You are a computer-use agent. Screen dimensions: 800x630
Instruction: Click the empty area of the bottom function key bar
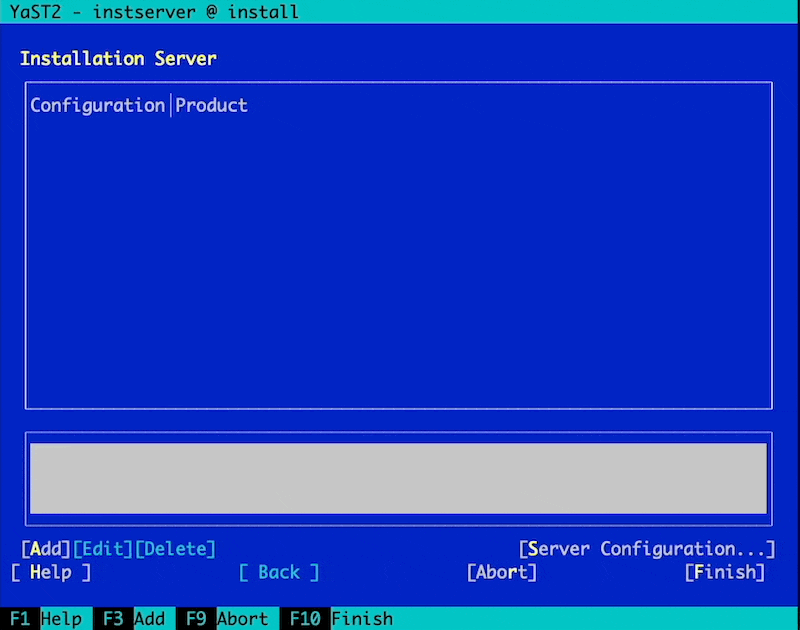(x=600, y=619)
